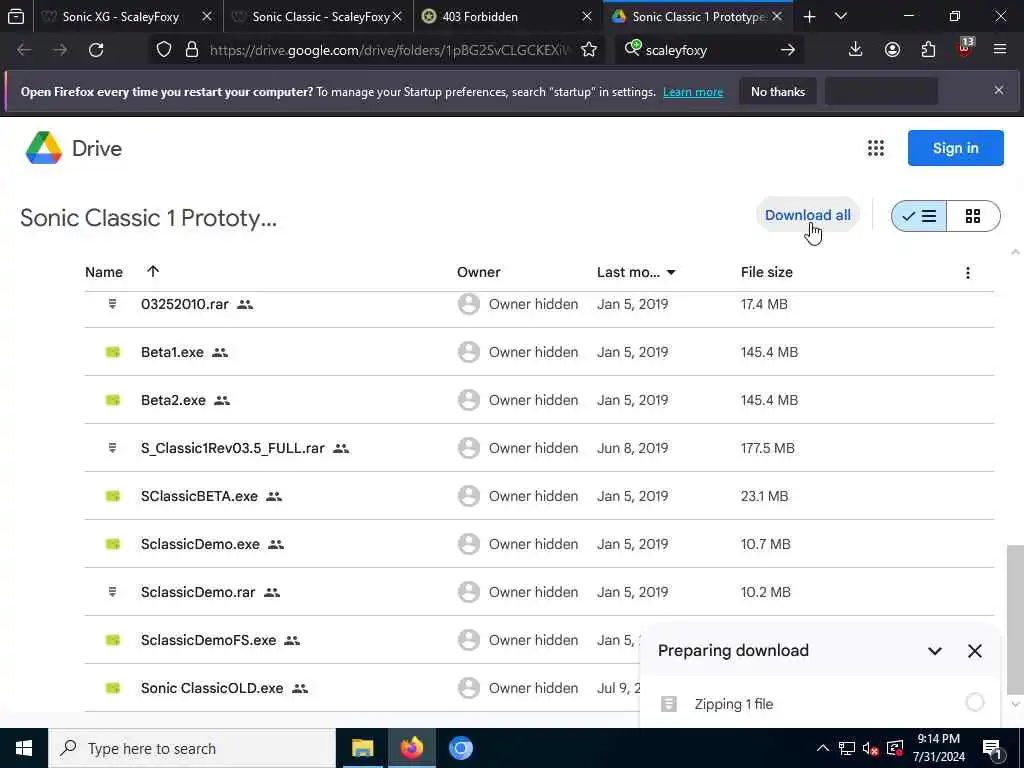Image resolution: width=1024 pixels, height=768 pixels.
Task: Click the SclassicDemo.exe file icon
Action: pos(113,544)
